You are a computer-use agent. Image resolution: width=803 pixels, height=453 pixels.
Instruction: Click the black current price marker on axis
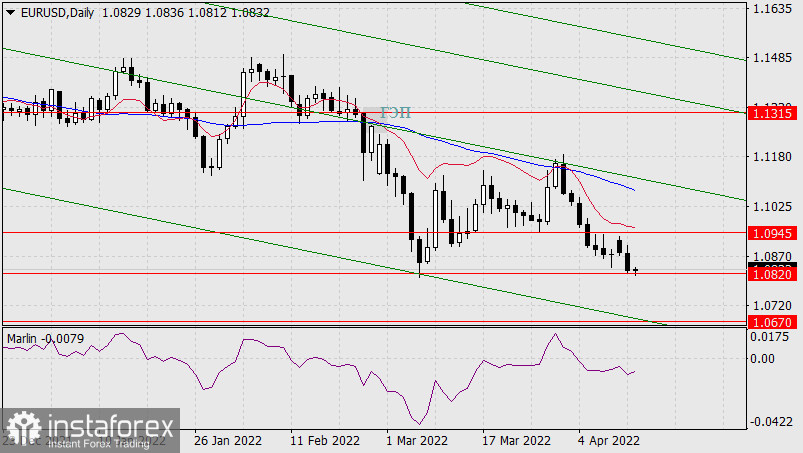click(x=773, y=266)
